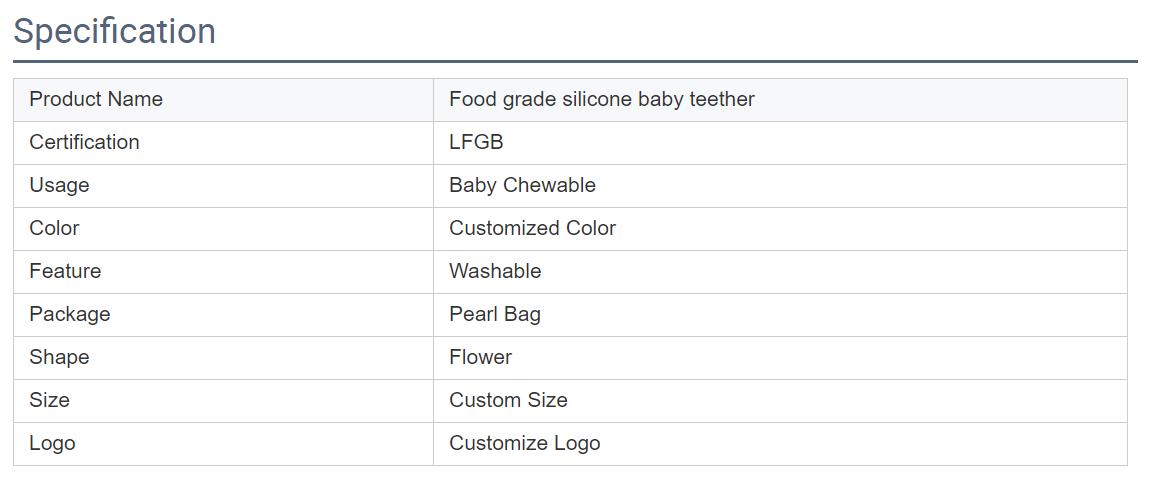Click the Washable value cell
The height and width of the screenshot is (488, 1163).
pos(780,272)
